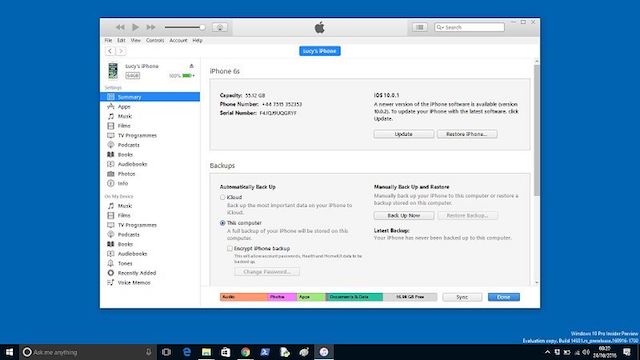Click the Change Password button
Viewport: 640px width, 360px height.
[267, 272]
